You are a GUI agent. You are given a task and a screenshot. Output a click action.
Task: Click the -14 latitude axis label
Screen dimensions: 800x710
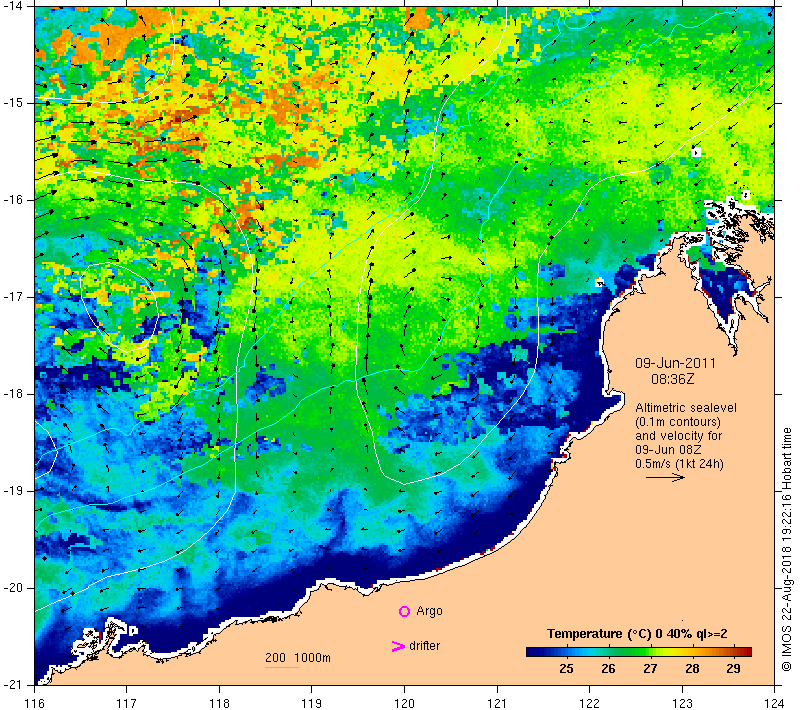pos(12,6)
